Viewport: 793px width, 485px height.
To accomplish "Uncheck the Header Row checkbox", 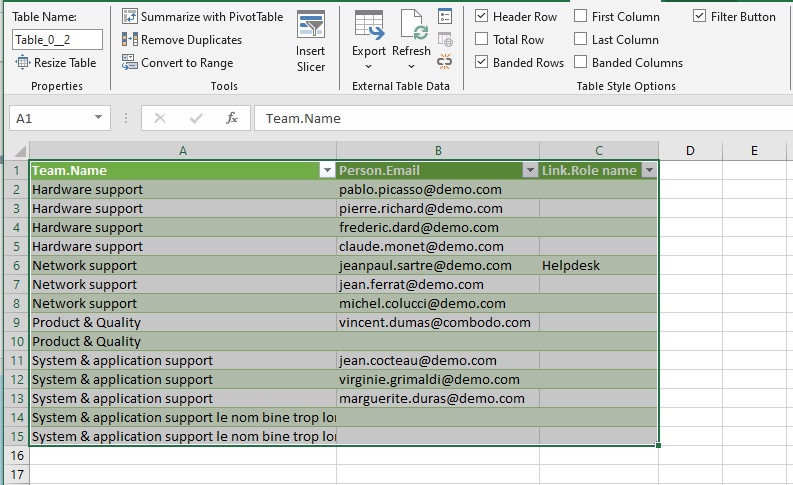I will click(482, 17).
